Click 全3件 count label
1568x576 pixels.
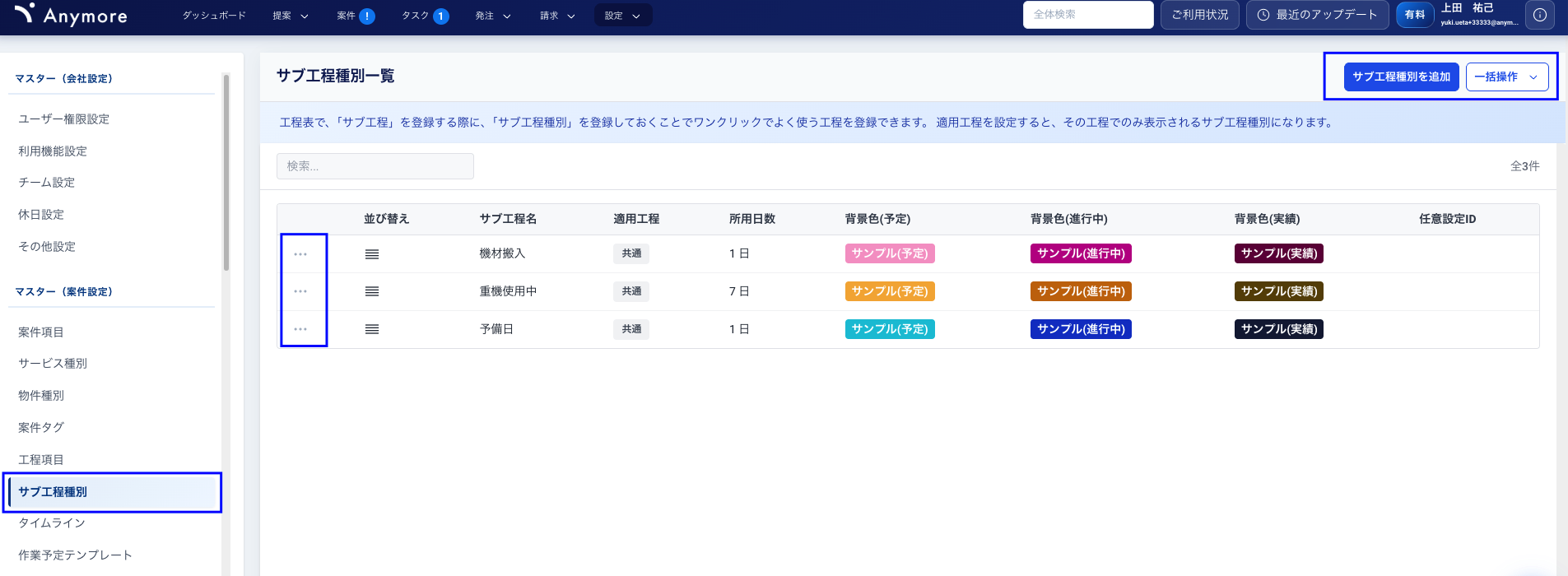[x=1524, y=166]
